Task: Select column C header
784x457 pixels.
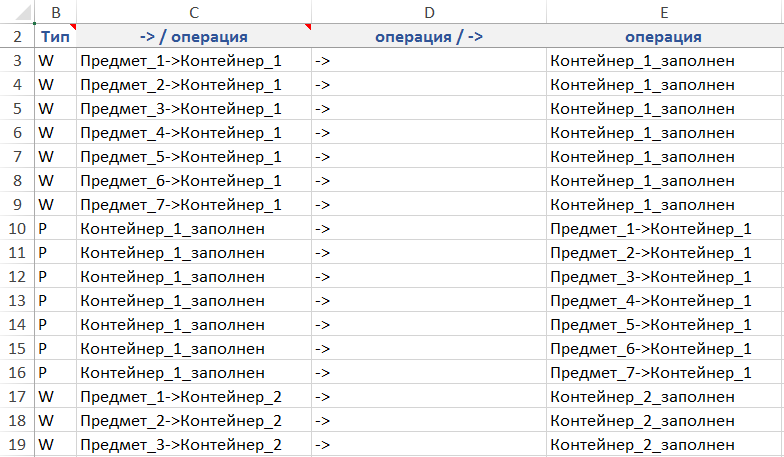Action: [193, 12]
